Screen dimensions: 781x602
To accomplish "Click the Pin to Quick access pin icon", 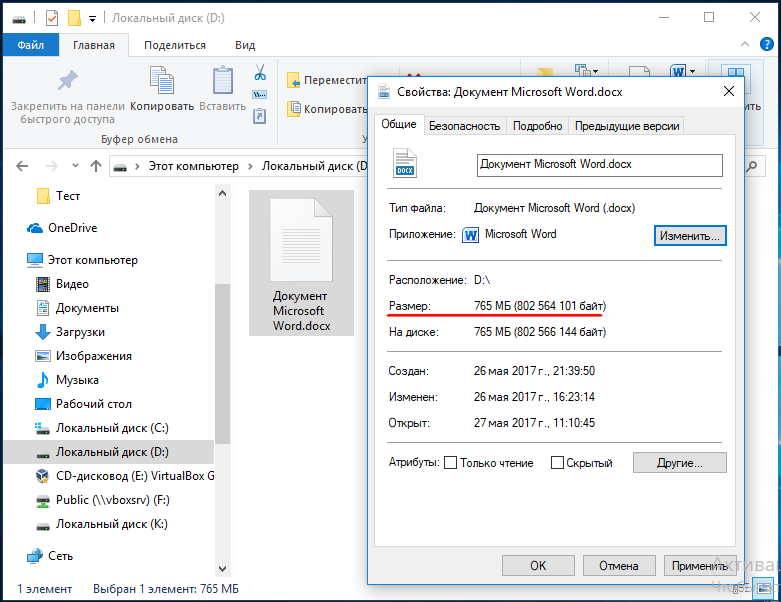I will tap(68, 80).
